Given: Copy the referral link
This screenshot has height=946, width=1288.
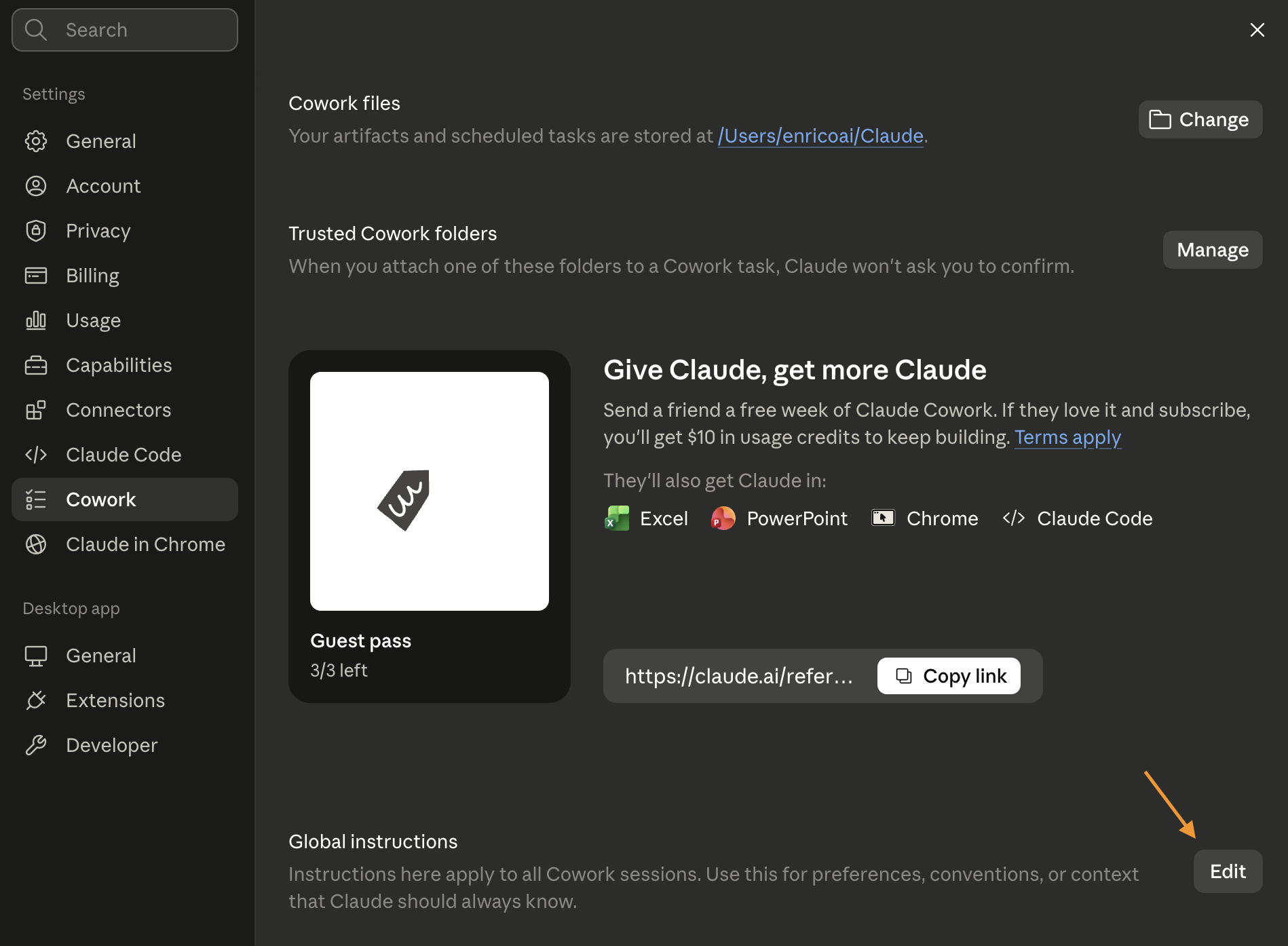Looking at the screenshot, I should coord(949,676).
